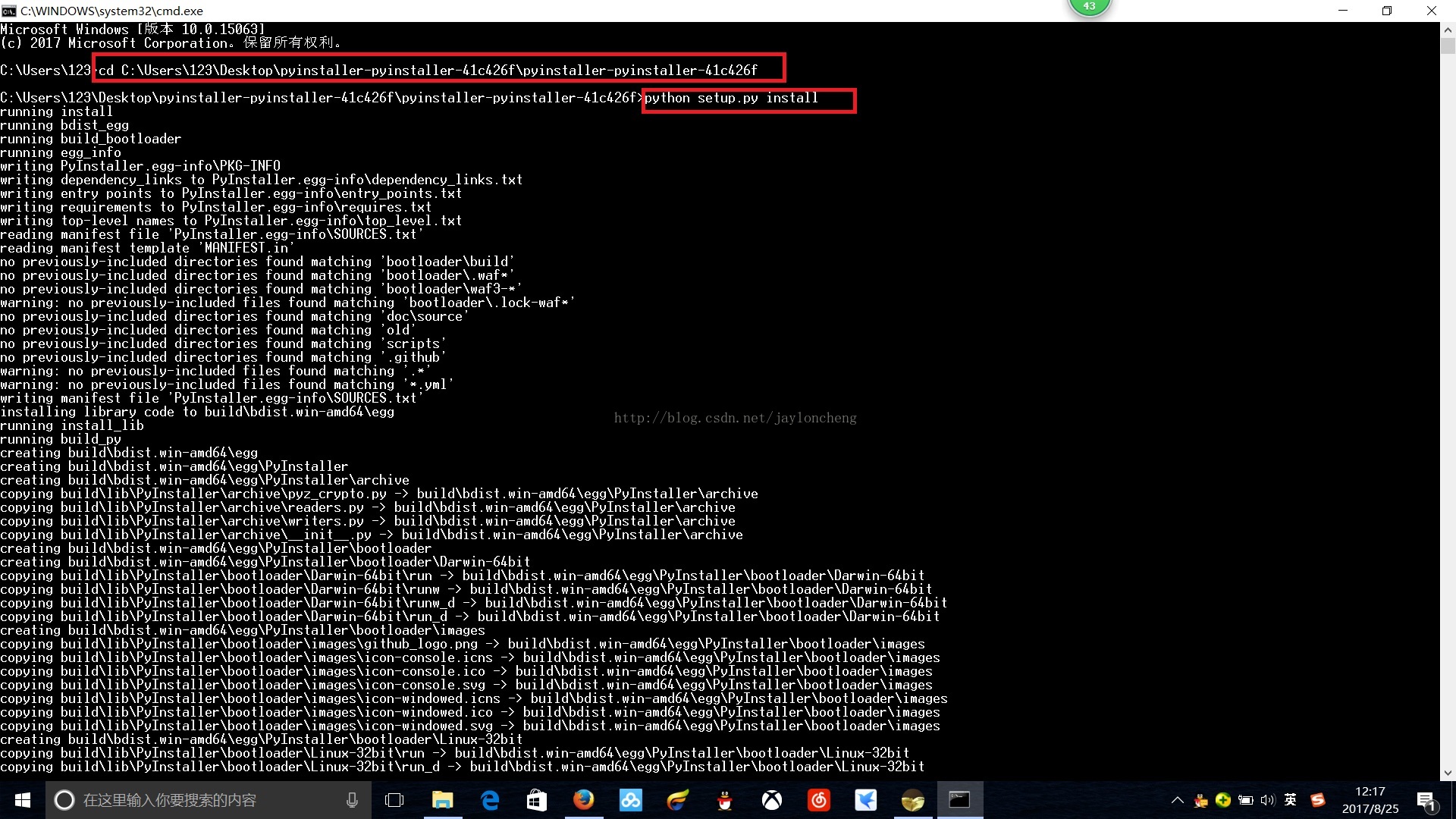Image resolution: width=1456 pixels, height=819 pixels.
Task: Show hidden tray icons chevron
Action: (1177, 800)
